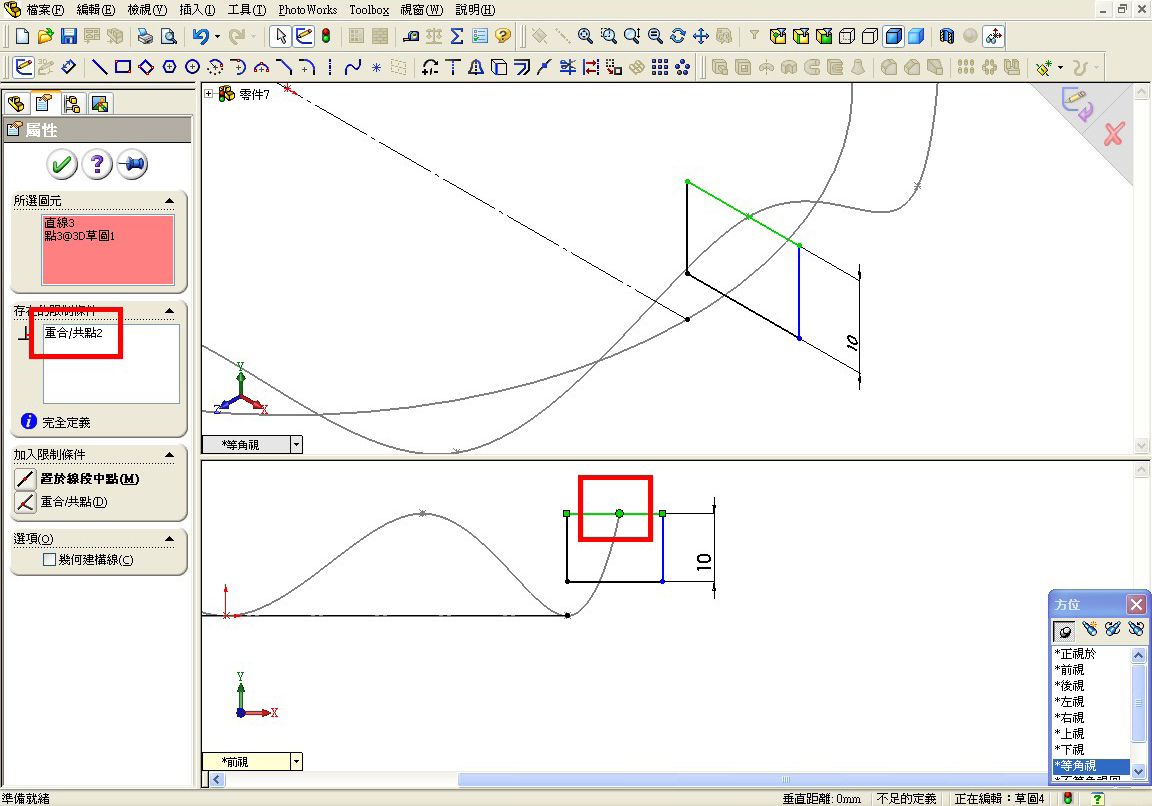Click the pushpin icon in the properties panel
This screenshot has height=806, width=1152.
[132, 165]
